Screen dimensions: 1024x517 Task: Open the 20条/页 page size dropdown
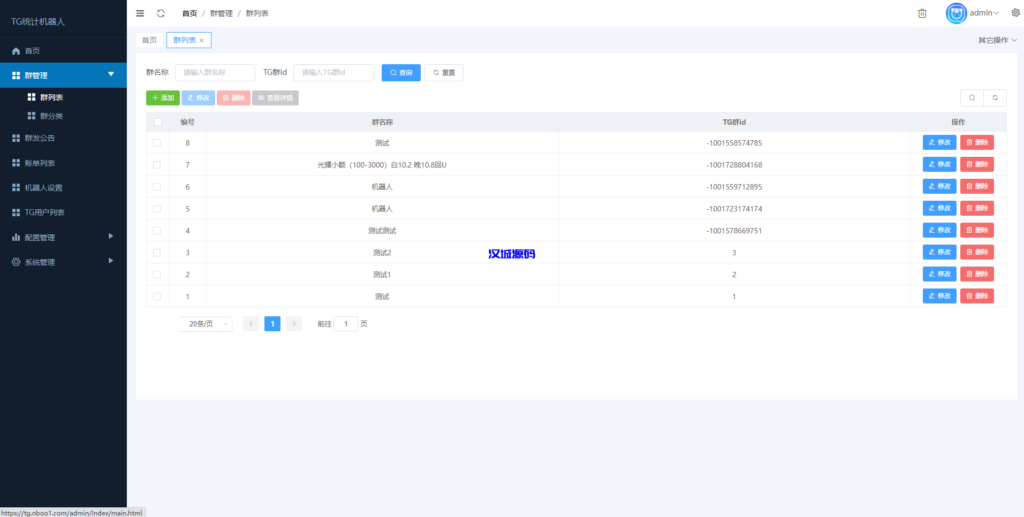206,324
